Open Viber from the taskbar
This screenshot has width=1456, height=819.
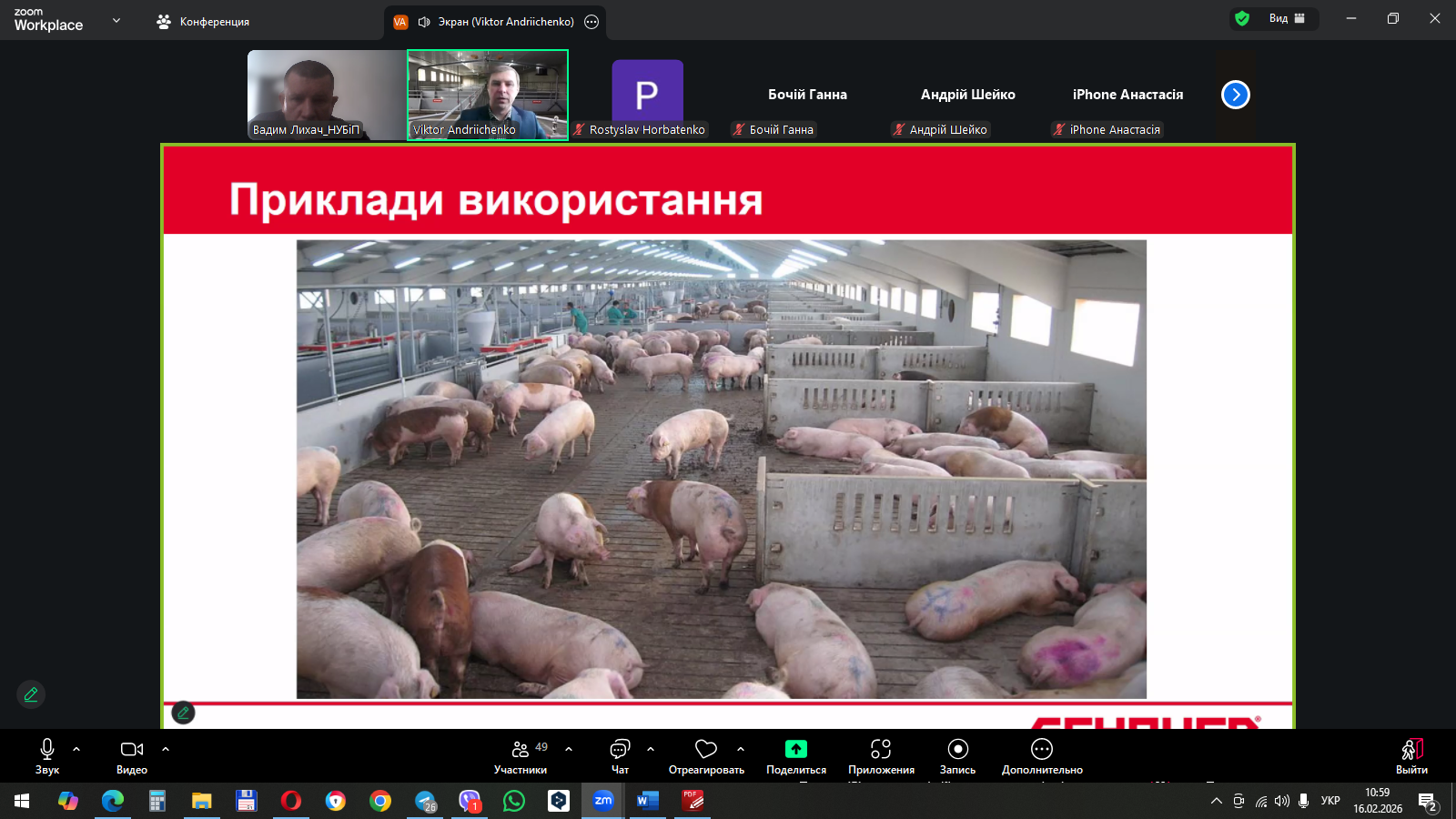(x=470, y=801)
